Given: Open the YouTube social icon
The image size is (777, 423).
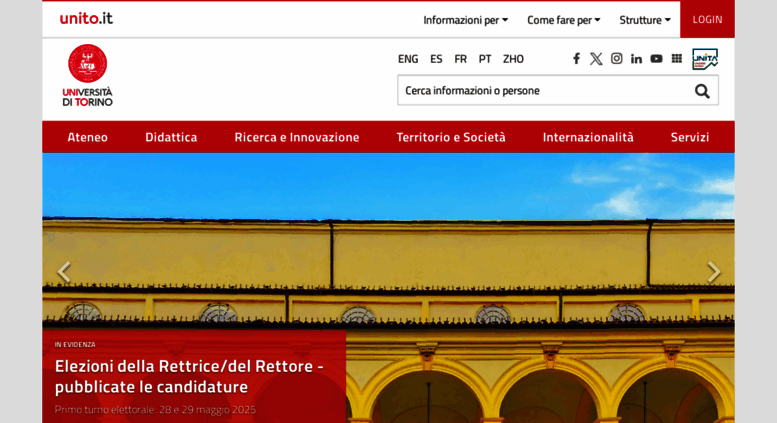Looking at the screenshot, I should tap(657, 59).
